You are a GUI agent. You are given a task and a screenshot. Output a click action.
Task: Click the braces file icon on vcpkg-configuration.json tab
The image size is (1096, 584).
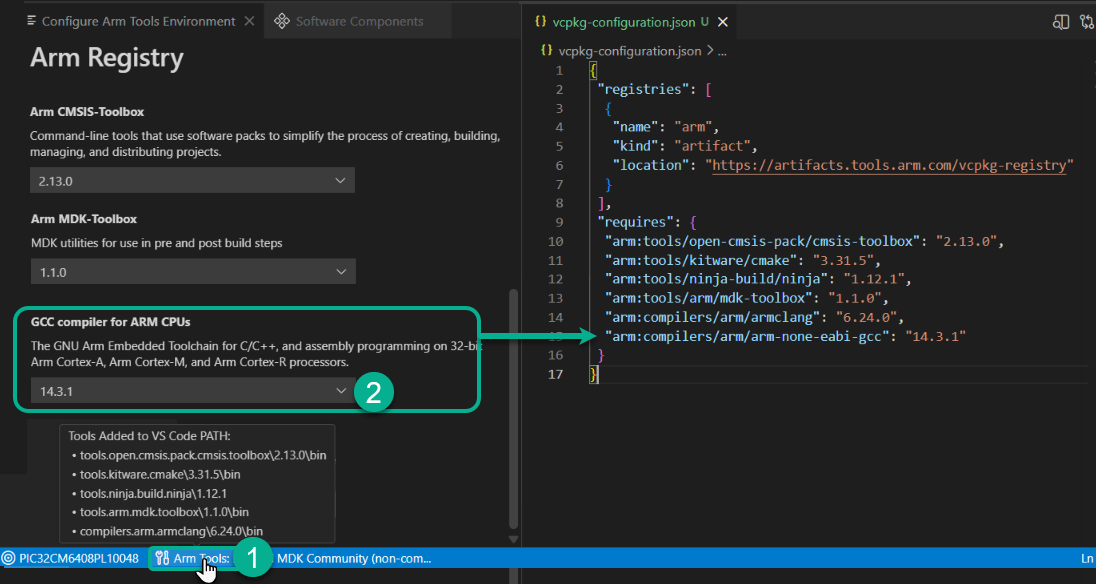[x=540, y=22]
